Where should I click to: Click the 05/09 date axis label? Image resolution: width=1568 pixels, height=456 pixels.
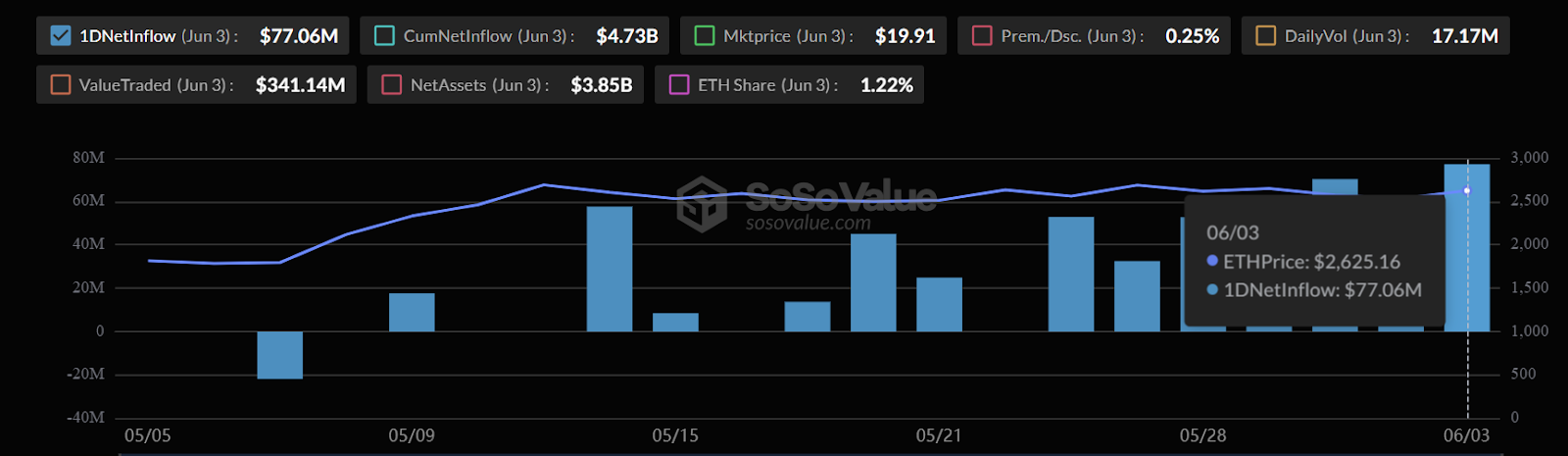click(412, 435)
